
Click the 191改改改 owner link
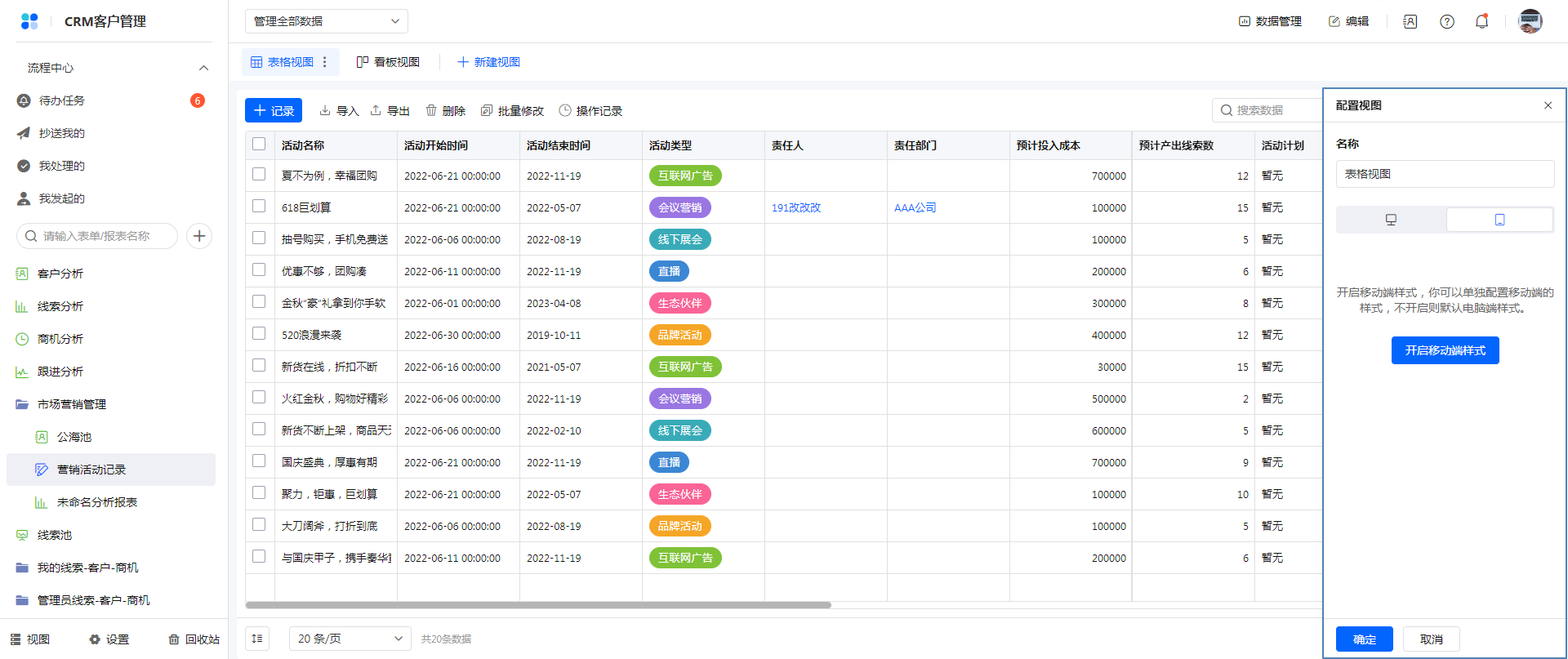tap(796, 208)
